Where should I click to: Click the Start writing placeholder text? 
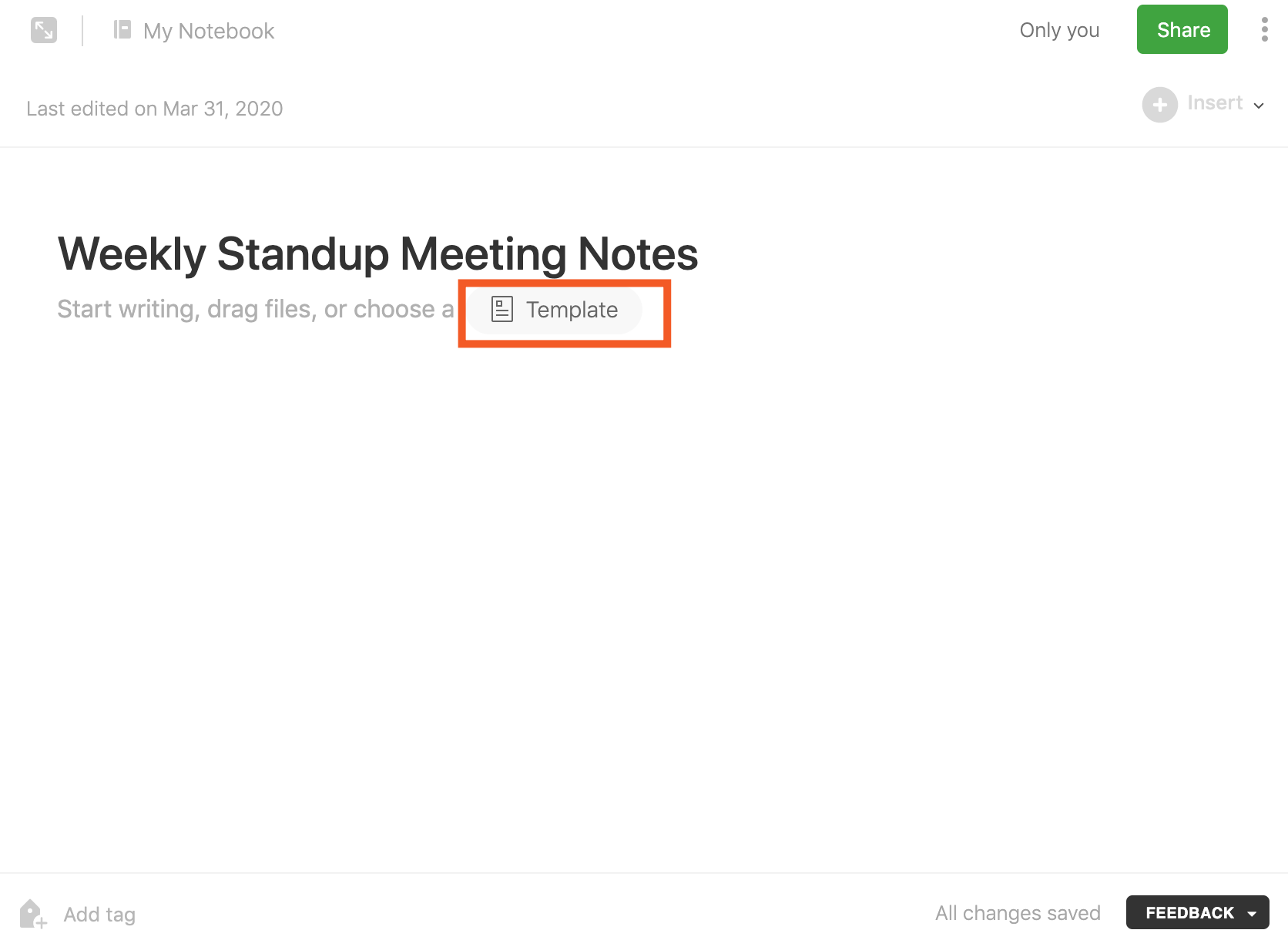(x=255, y=309)
